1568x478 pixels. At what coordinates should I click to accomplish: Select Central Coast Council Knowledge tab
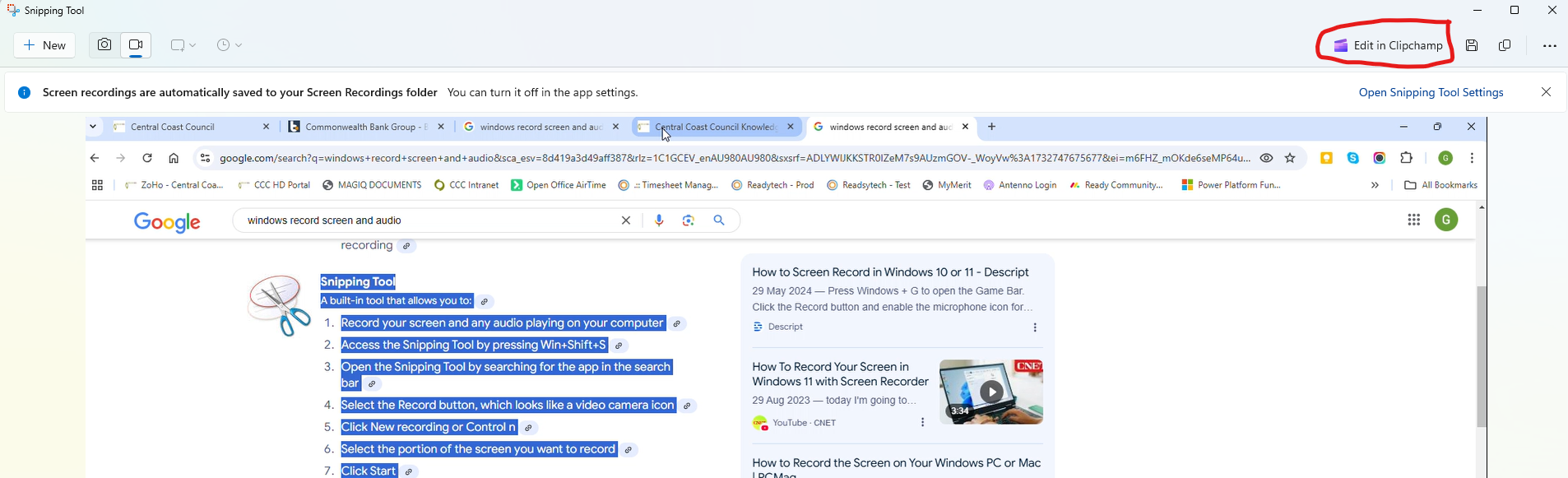[715, 127]
